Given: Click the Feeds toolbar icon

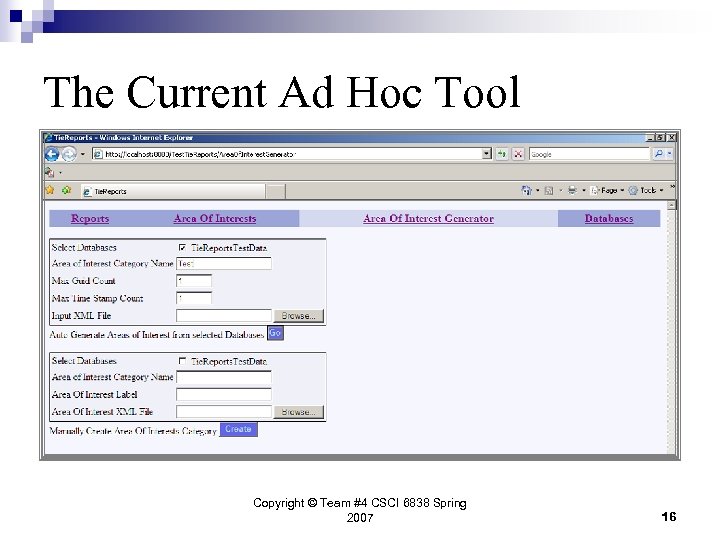Looking at the screenshot, I should pos(549,191).
